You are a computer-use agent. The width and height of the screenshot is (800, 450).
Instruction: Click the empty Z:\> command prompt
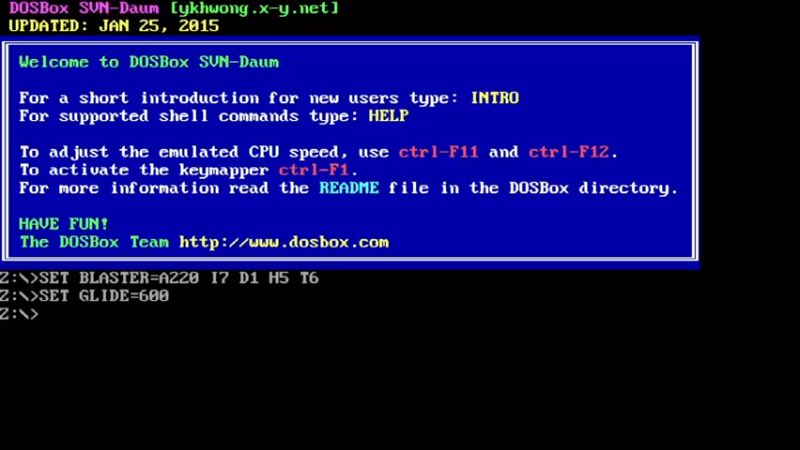19,314
